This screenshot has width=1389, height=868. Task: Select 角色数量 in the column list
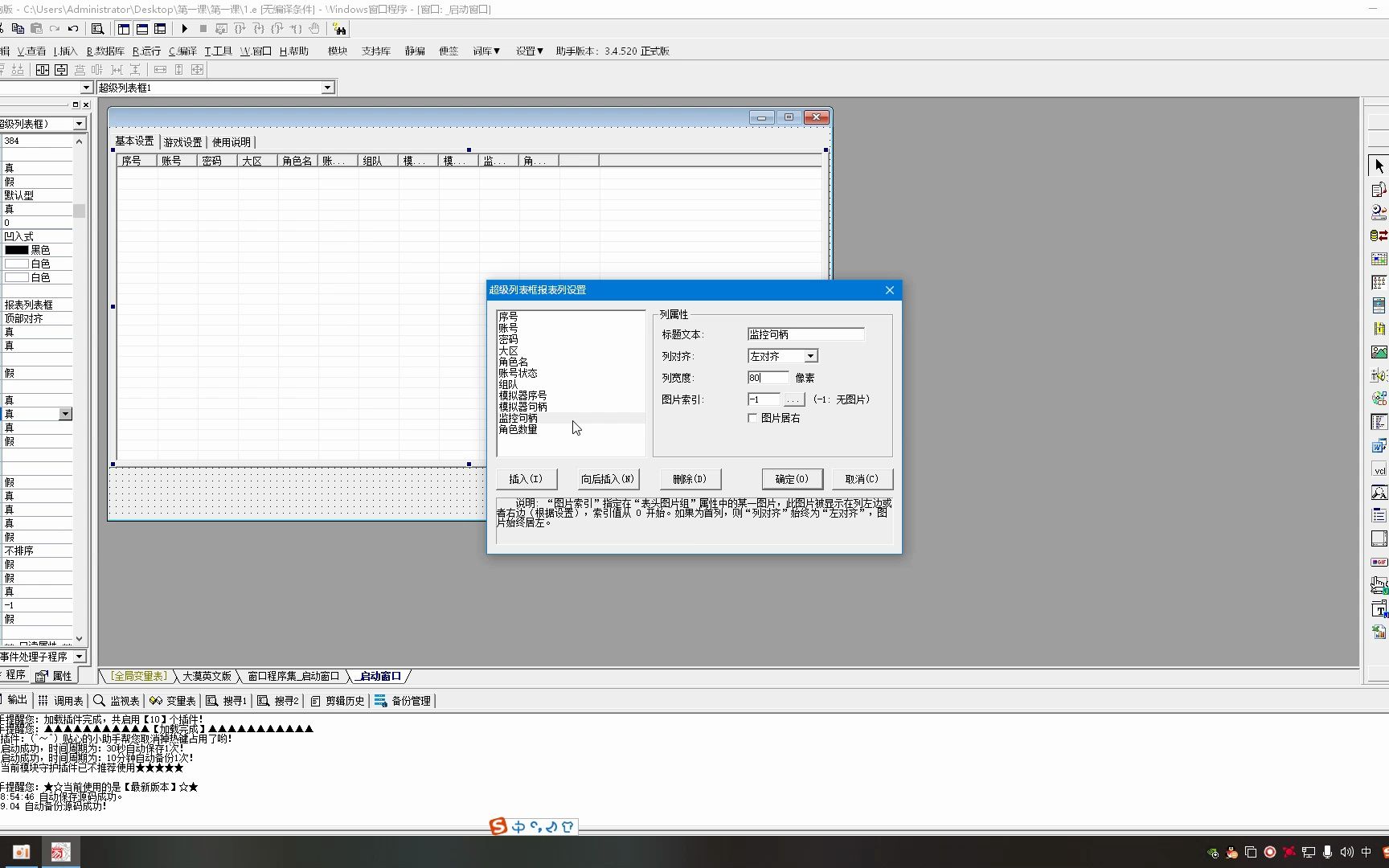tap(571, 429)
